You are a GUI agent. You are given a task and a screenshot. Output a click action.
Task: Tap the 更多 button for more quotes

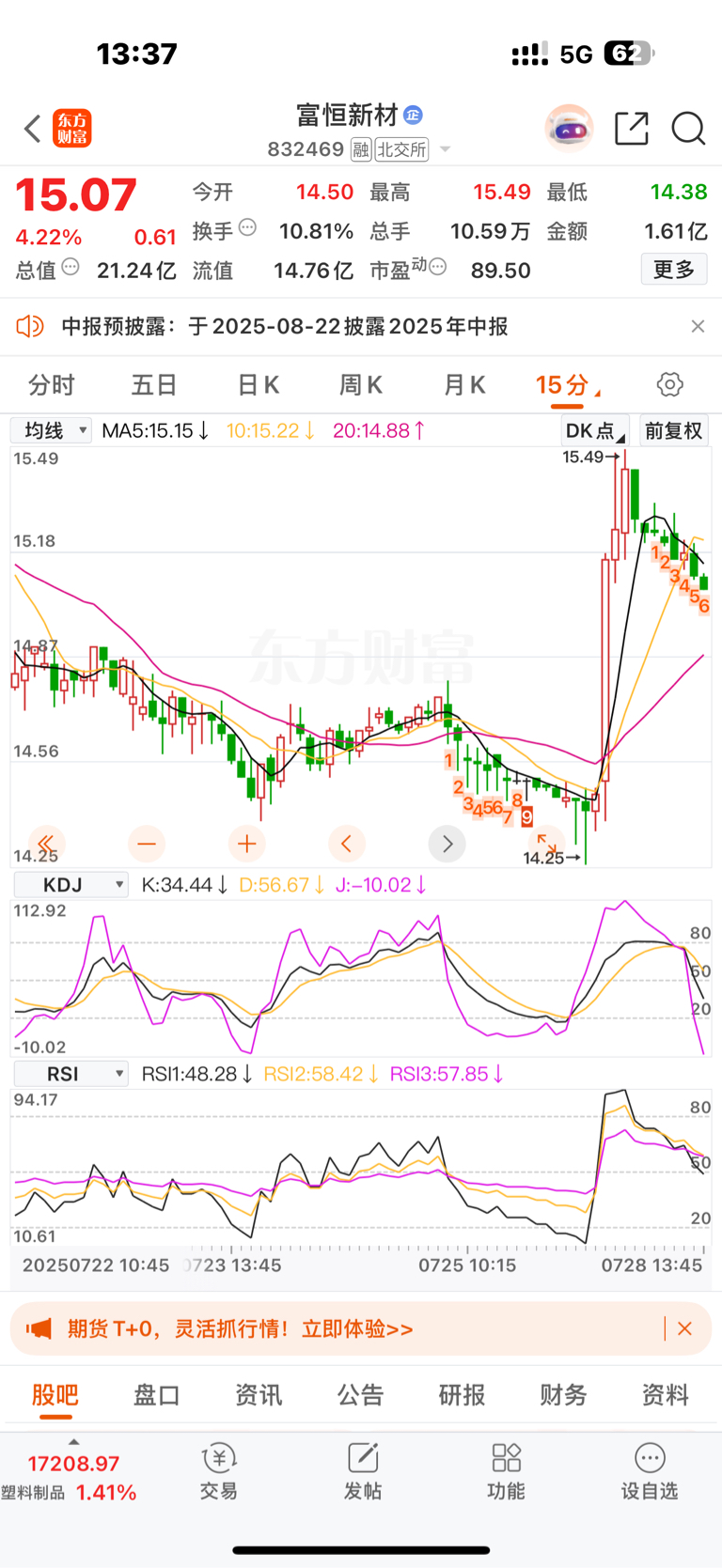click(x=674, y=270)
